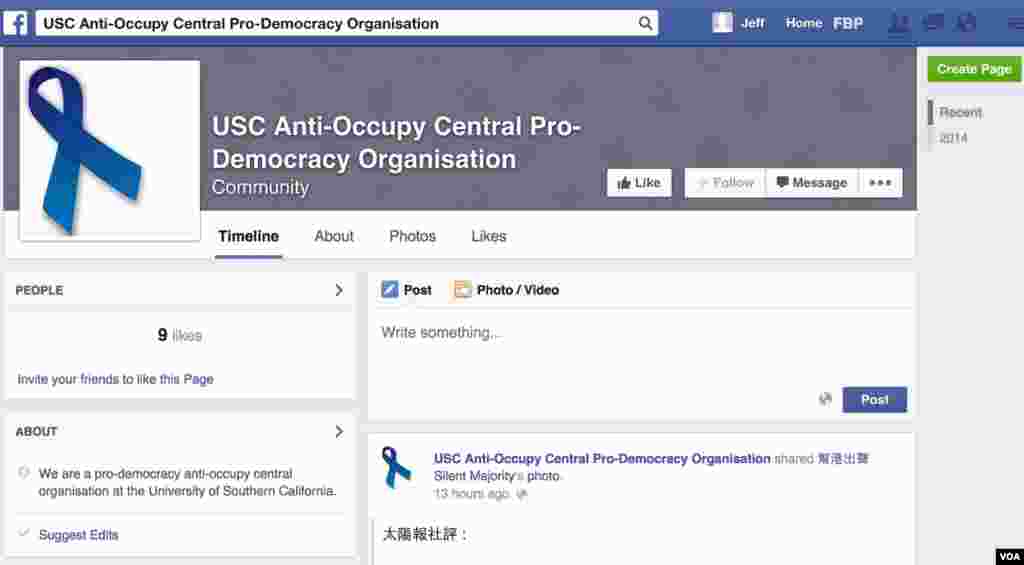This screenshot has width=1024, height=565.
Task: Click Jeff's profile picture thumbnail
Action: [722, 23]
